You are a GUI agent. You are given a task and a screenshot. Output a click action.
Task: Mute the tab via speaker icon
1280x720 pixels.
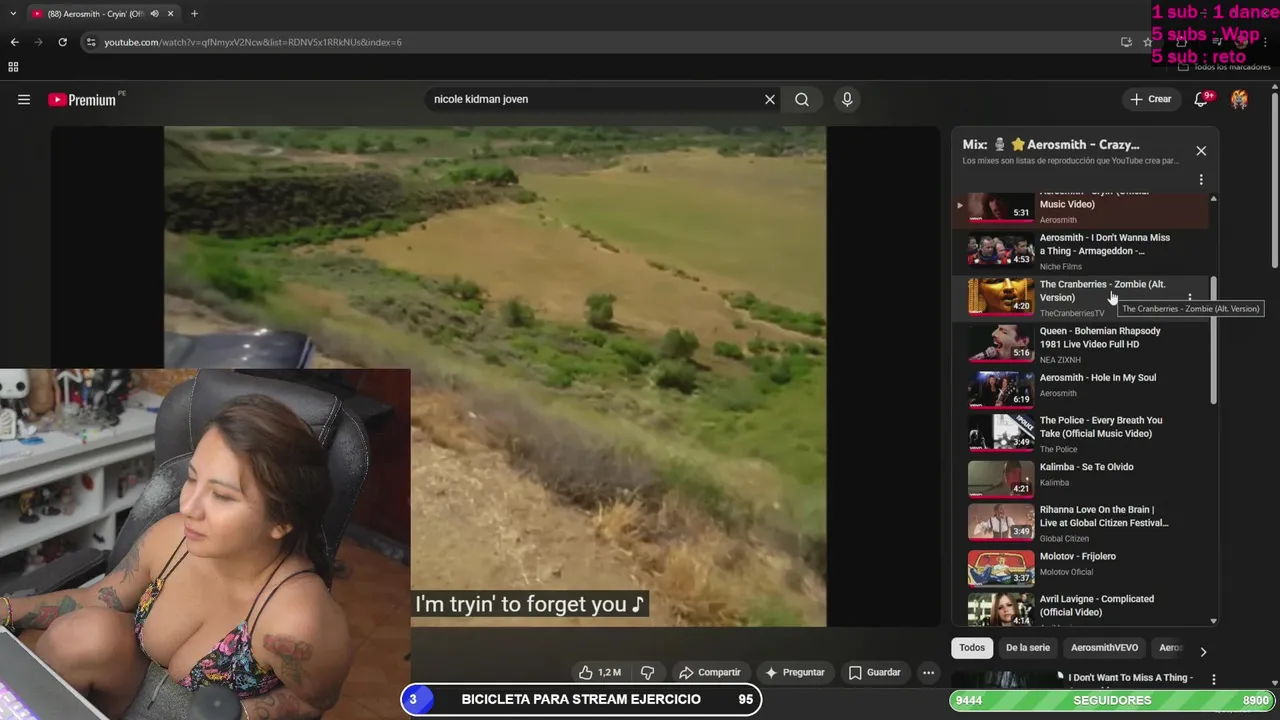[x=154, y=14]
